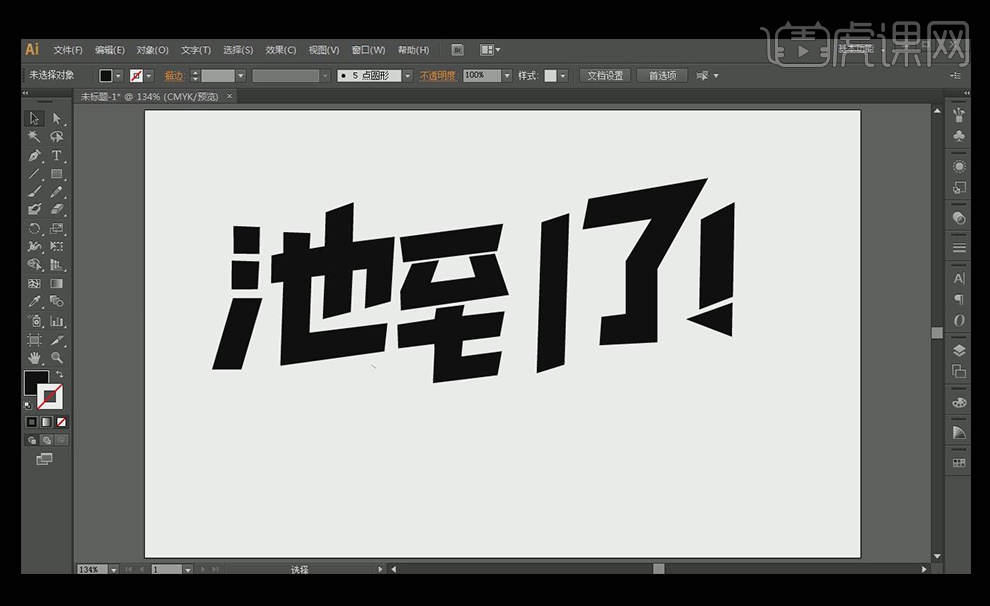The width and height of the screenshot is (990, 606).
Task: Open the 选择(S) menu
Action: click(238, 50)
